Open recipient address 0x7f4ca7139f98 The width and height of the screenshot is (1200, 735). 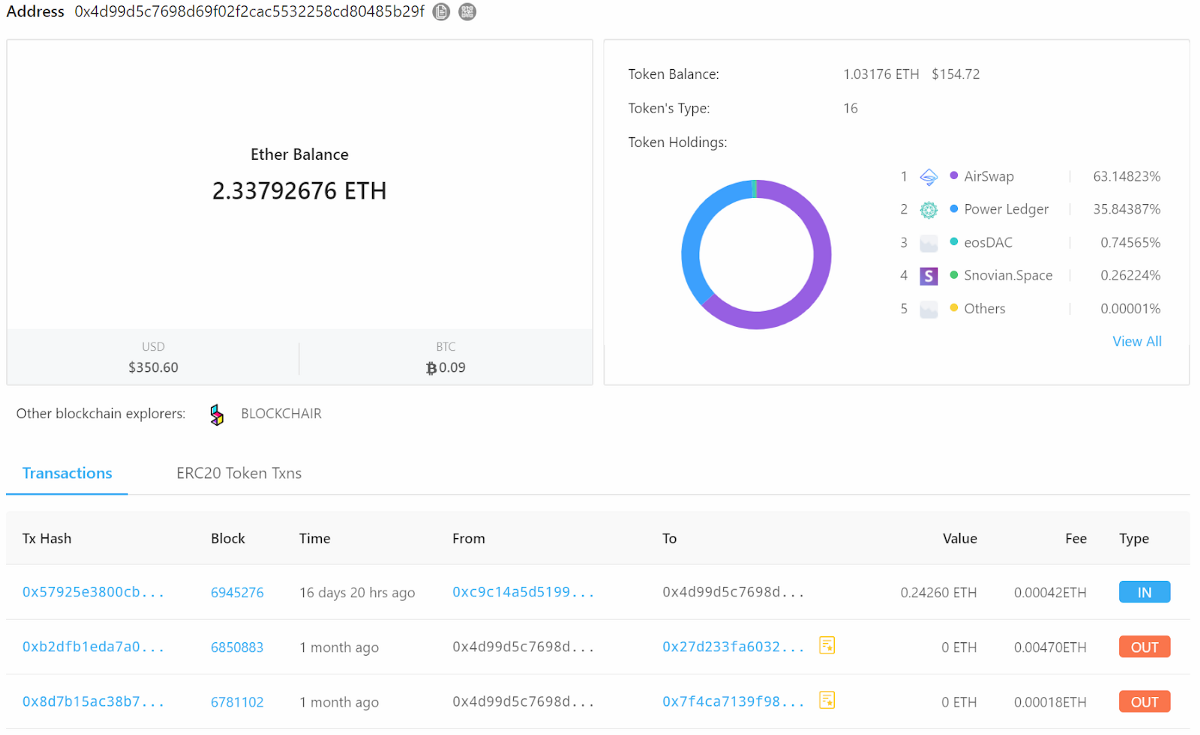[733, 702]
